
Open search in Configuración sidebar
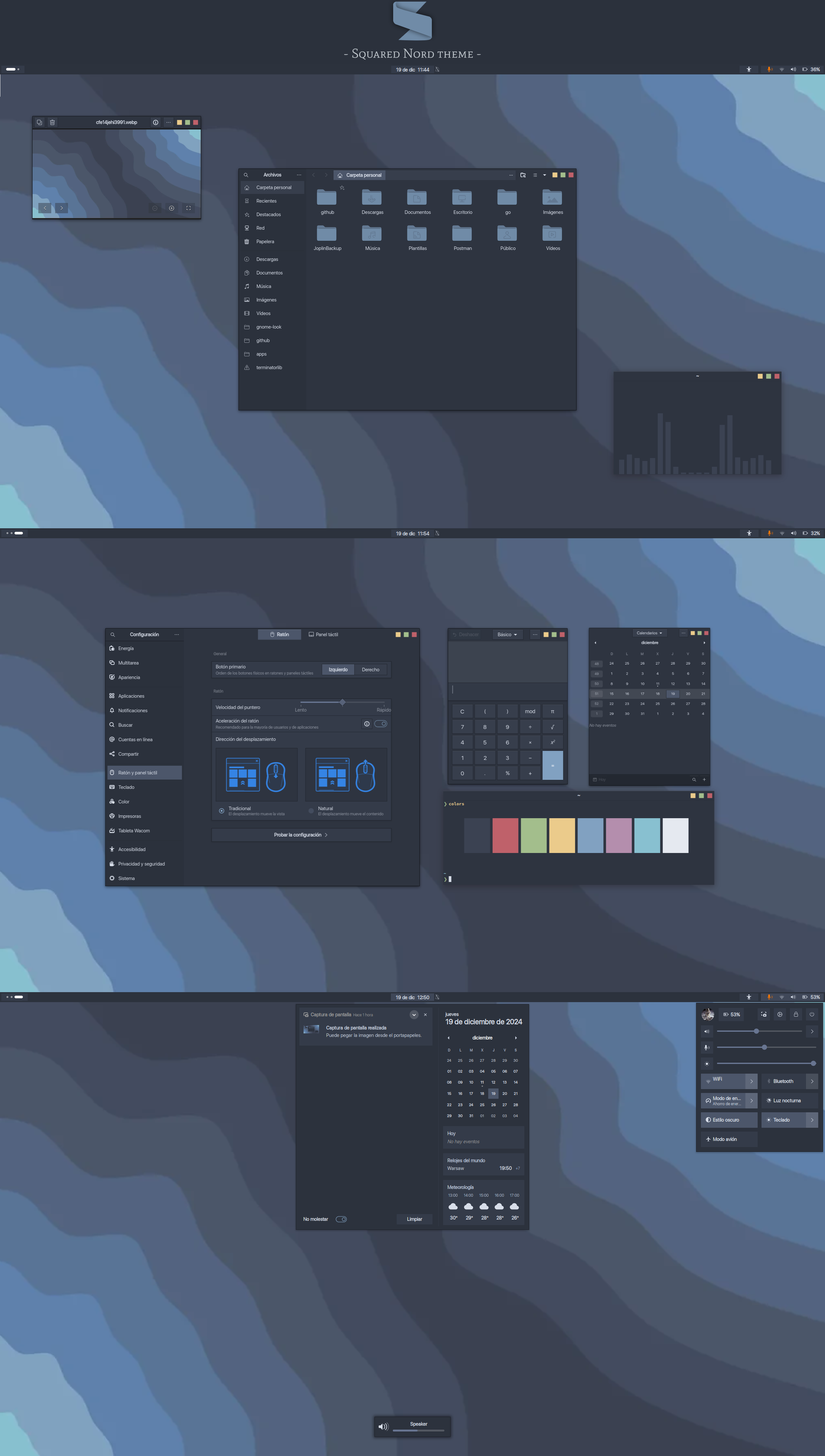pyautogui.click(x=113, y=635)
